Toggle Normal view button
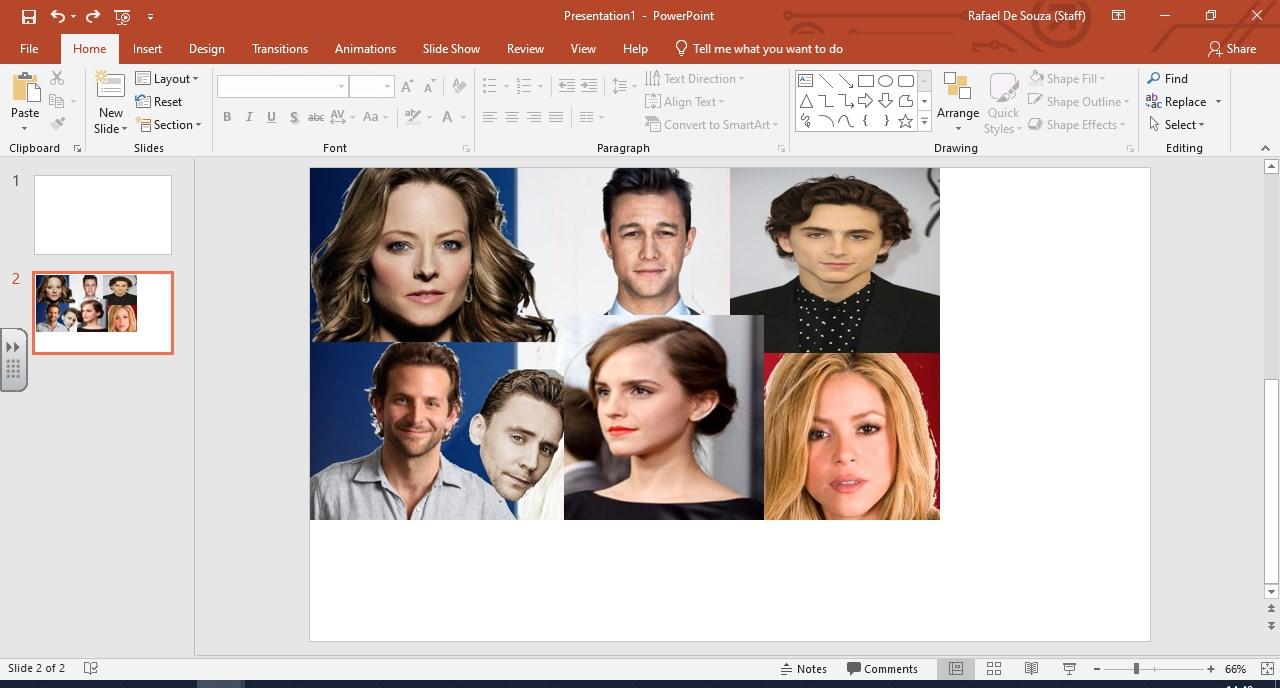This screenshot has width=1280, height=688. [956, 669]
